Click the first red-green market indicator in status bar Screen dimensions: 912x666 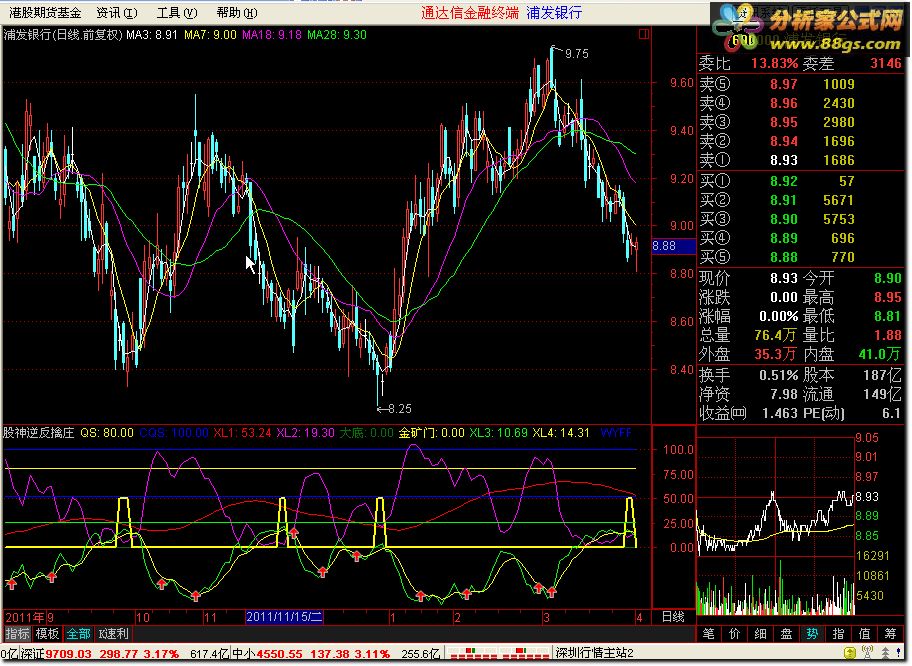point(471,653)
